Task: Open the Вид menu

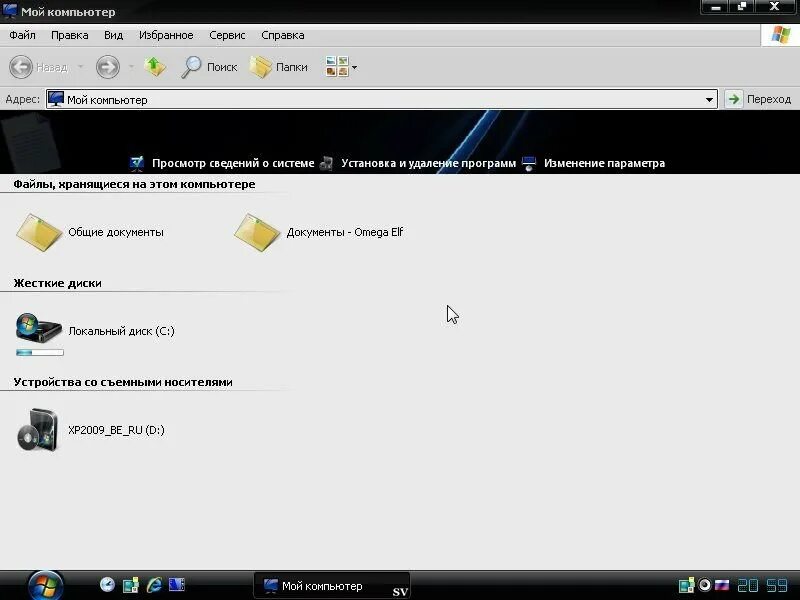Action: coord(113,35)
